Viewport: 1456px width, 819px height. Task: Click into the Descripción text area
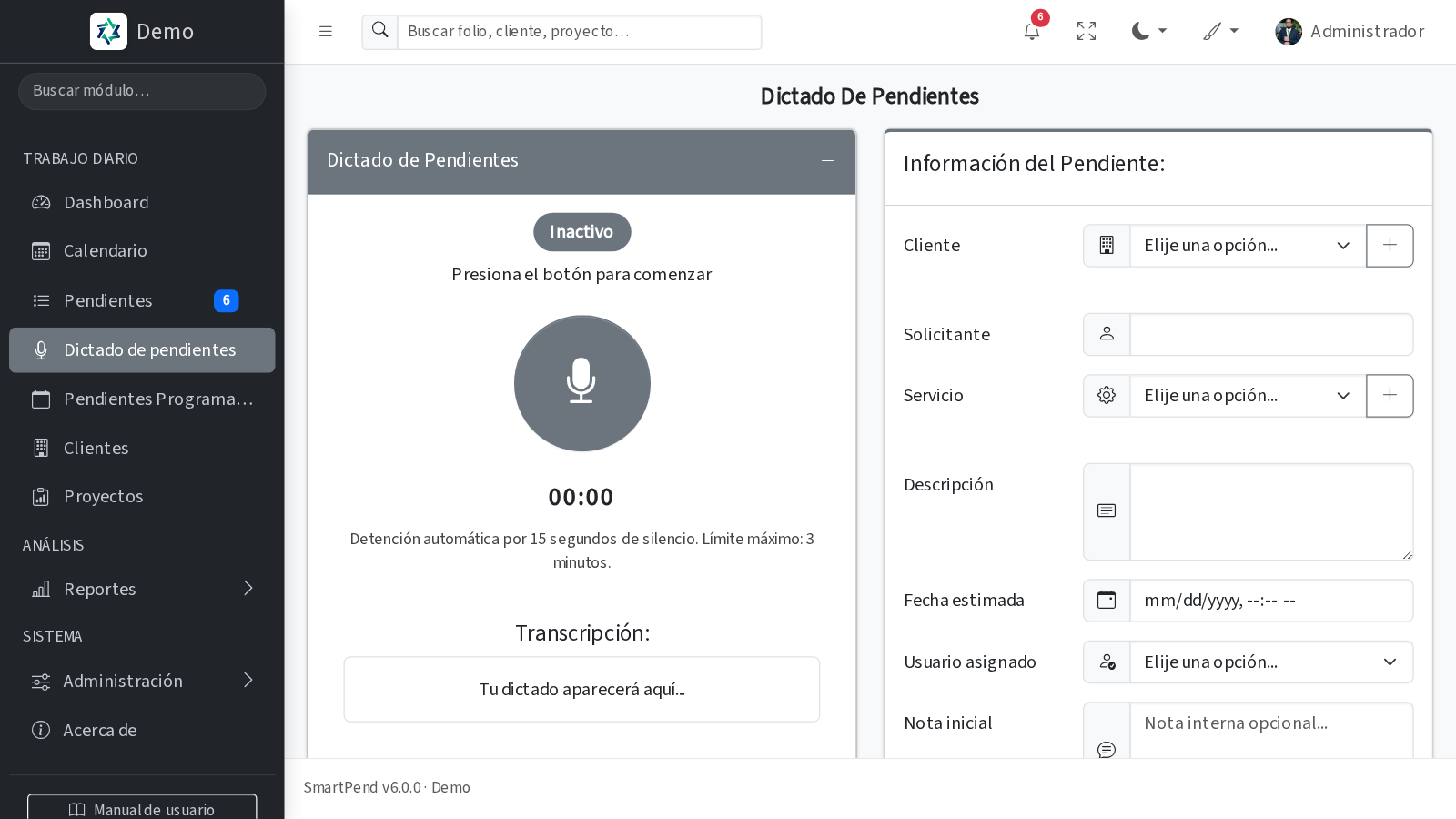[1271, 511]
